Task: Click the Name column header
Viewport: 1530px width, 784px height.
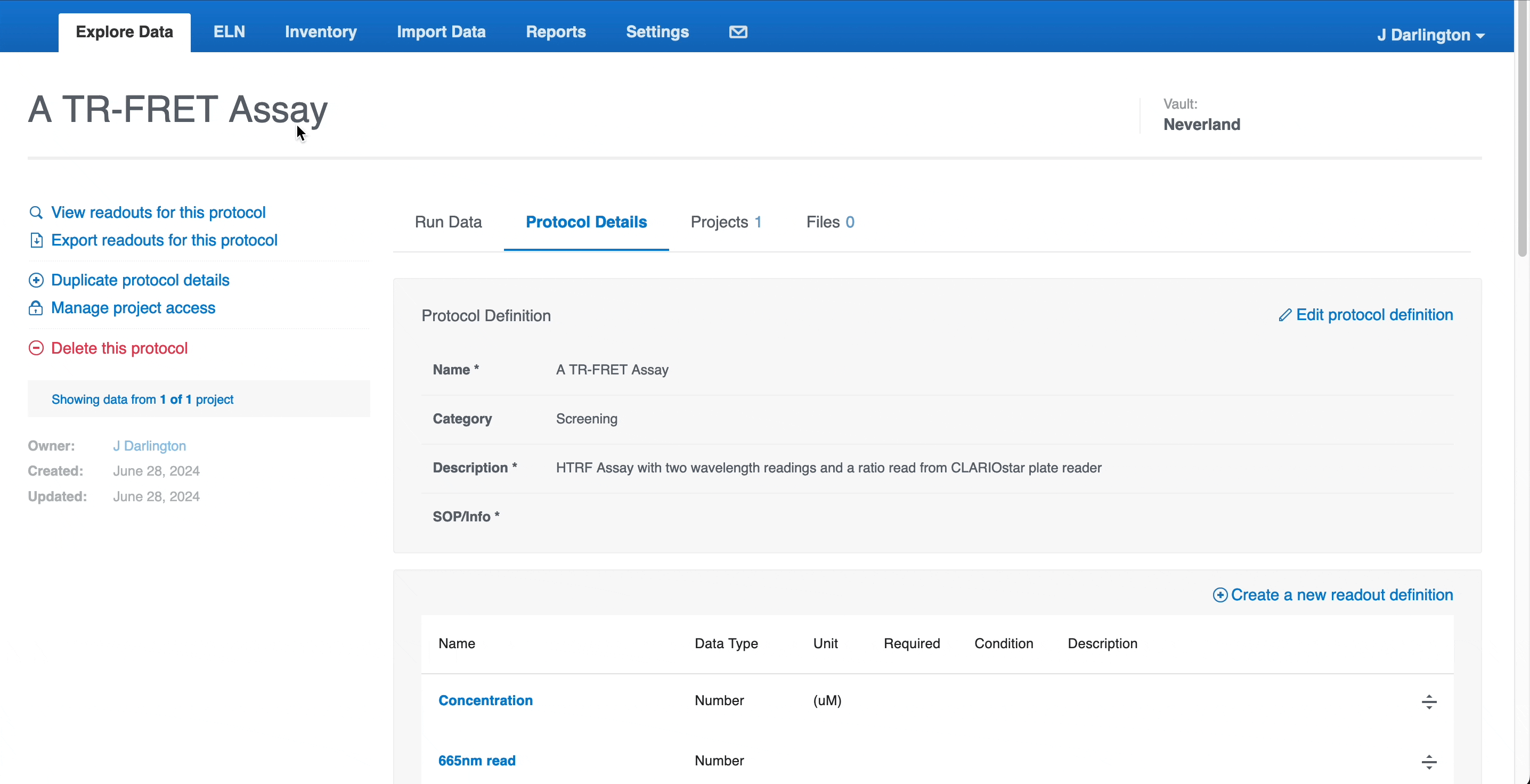Action: pos(457,644)
